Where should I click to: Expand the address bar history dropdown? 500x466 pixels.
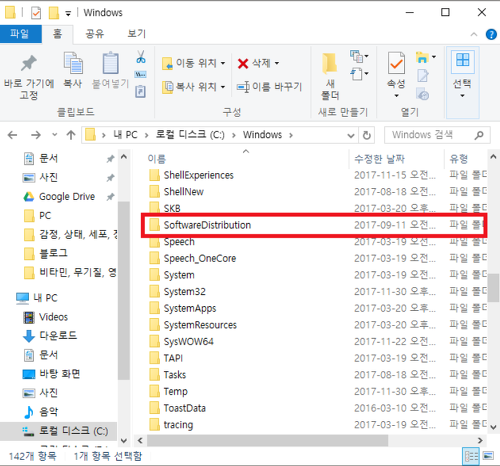point(350,136)
